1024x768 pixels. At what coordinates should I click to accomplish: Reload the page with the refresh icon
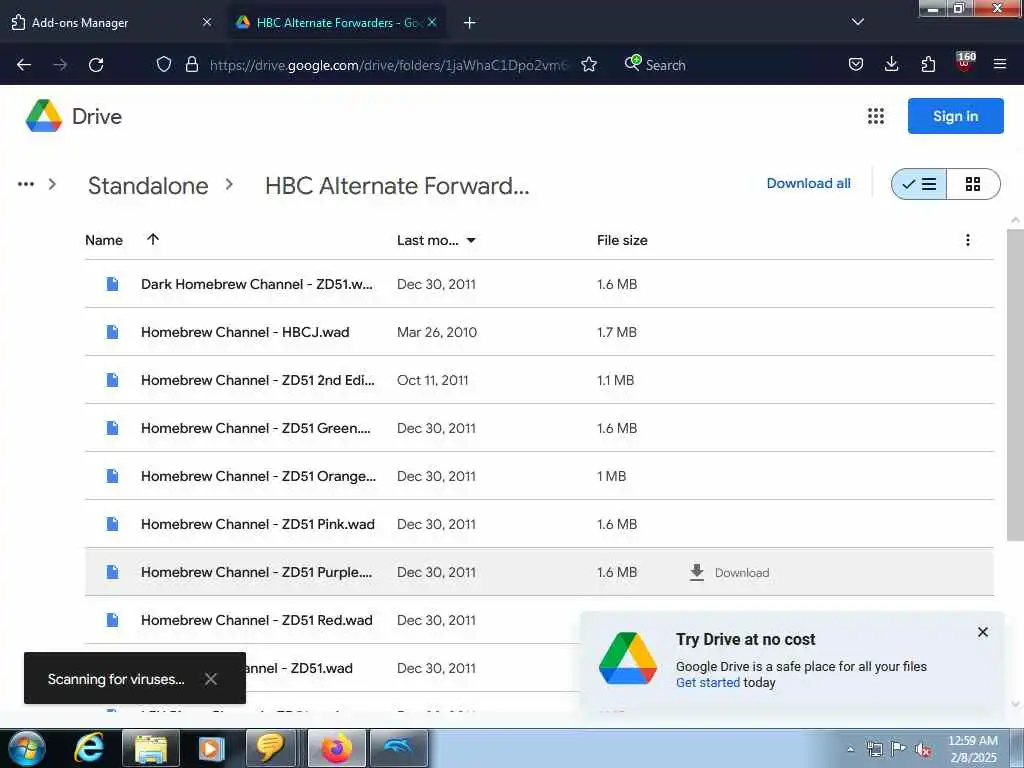coord(96,65)
